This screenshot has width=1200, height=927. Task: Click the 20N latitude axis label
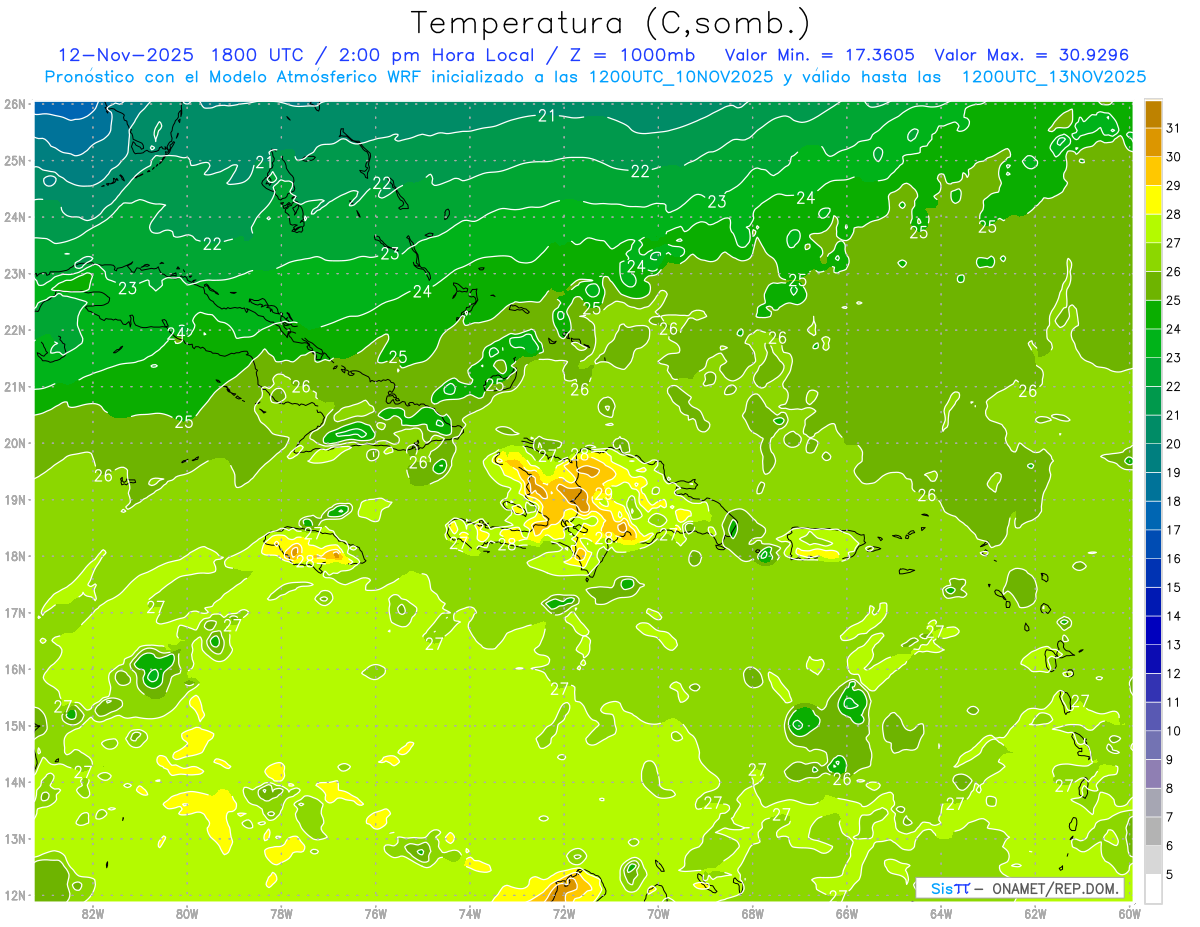(x=15, y=443)
